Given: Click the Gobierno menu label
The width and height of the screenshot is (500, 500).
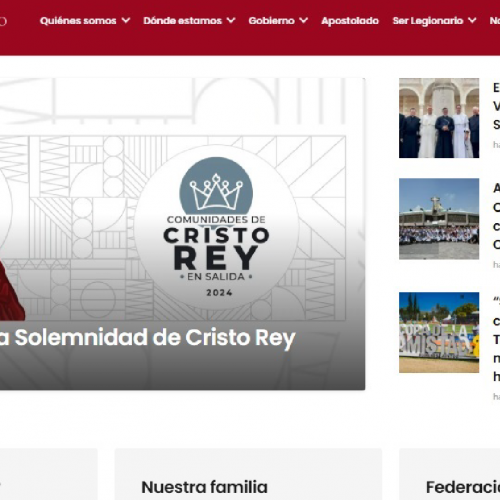Looking at the screenshot, I should [271, 21].
